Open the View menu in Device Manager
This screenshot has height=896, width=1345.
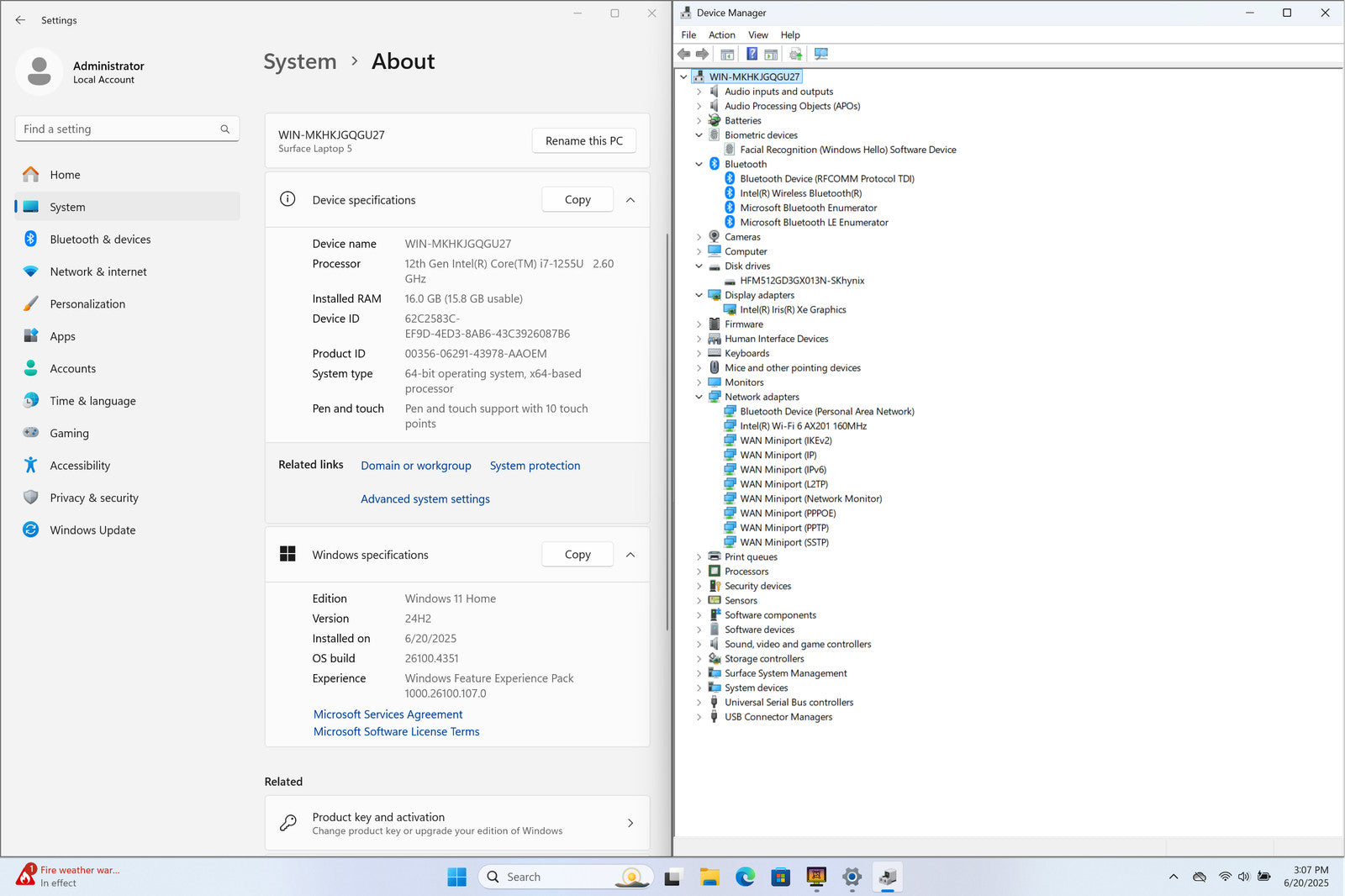point(758,35)
